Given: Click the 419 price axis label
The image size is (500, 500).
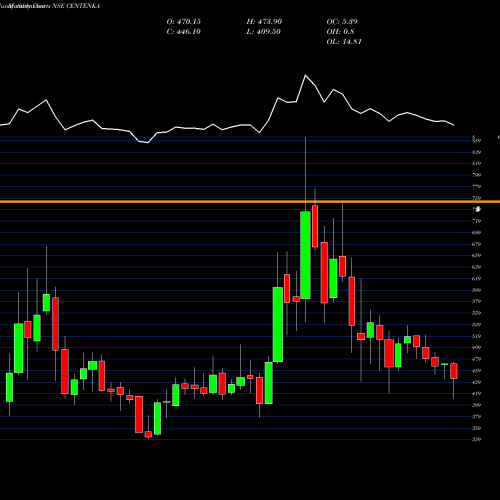Looking at the screenshot, I should pyautogui.click(x=477, y=394).
